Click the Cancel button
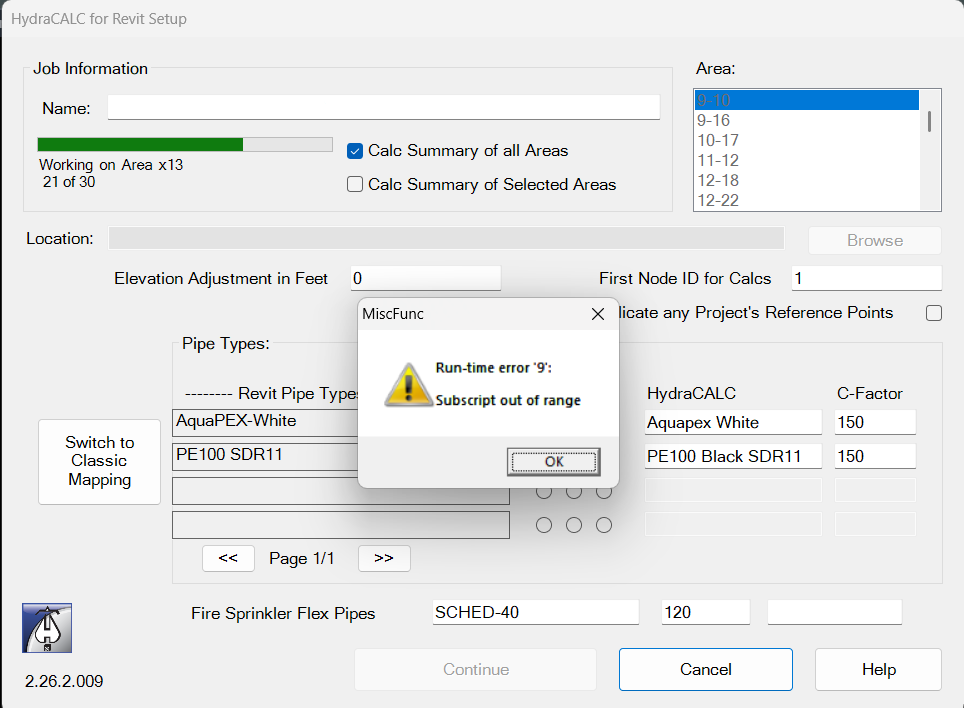The image size is (964, 708). click(x=705, y=670)
